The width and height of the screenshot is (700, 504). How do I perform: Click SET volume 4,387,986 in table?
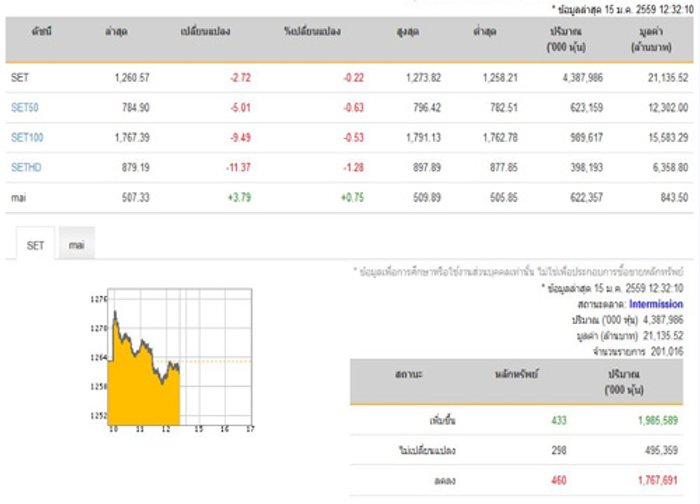coord(583,78)
